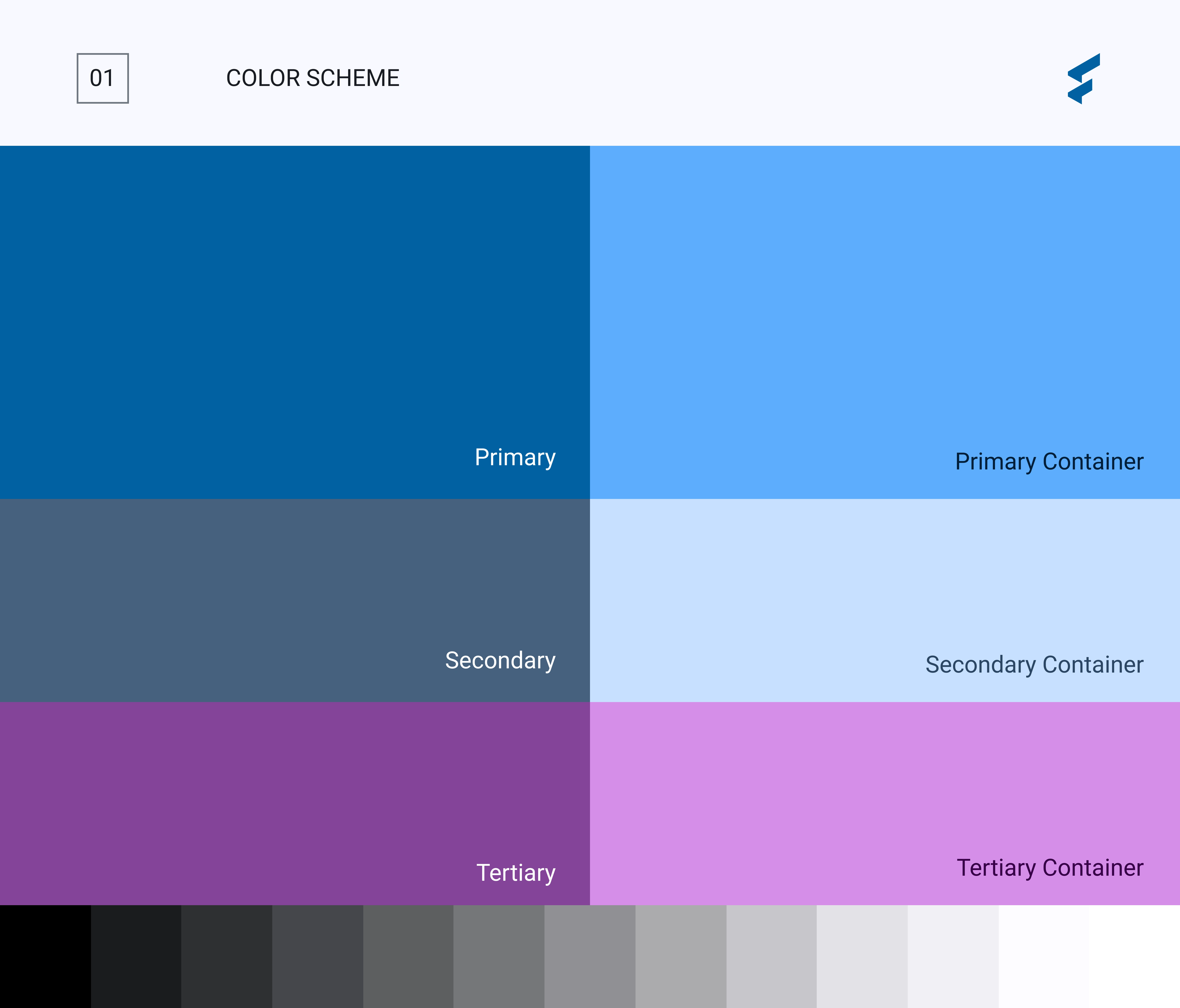
Task: Click the boxed '01' section number
Action: click(102, 79)
